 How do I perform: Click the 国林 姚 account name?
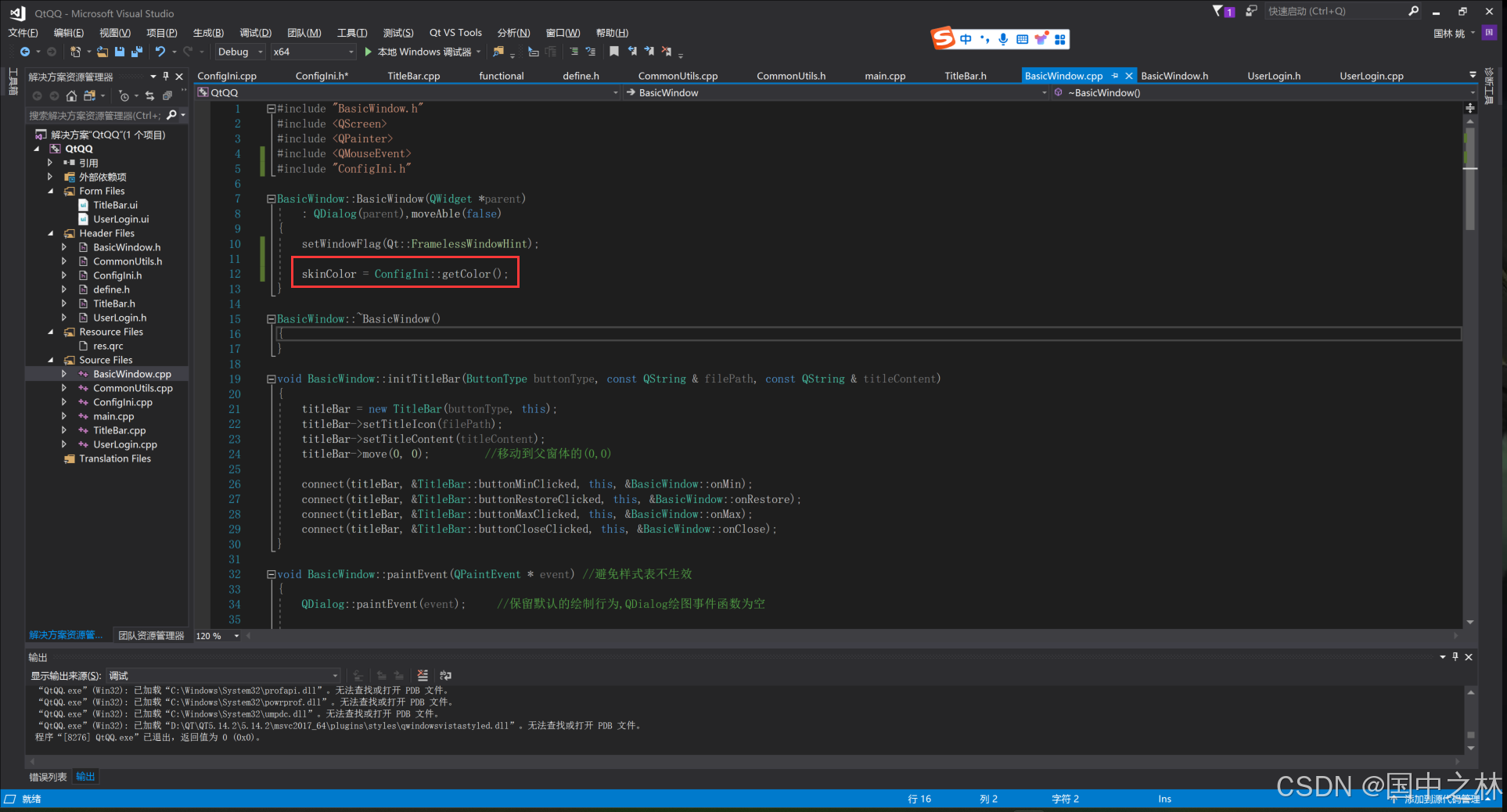pos(1449,33)
